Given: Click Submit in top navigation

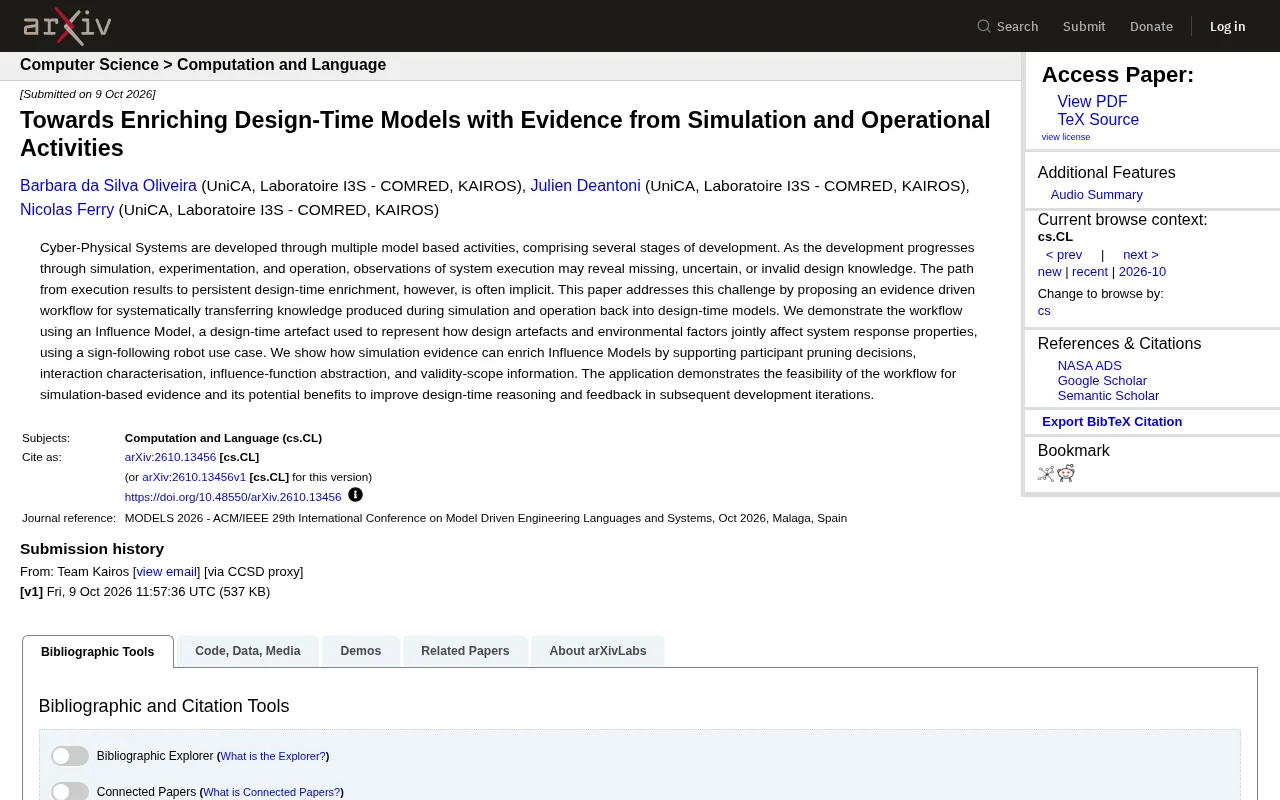Looking at the screenshot, I should (x=1084, y=26).
